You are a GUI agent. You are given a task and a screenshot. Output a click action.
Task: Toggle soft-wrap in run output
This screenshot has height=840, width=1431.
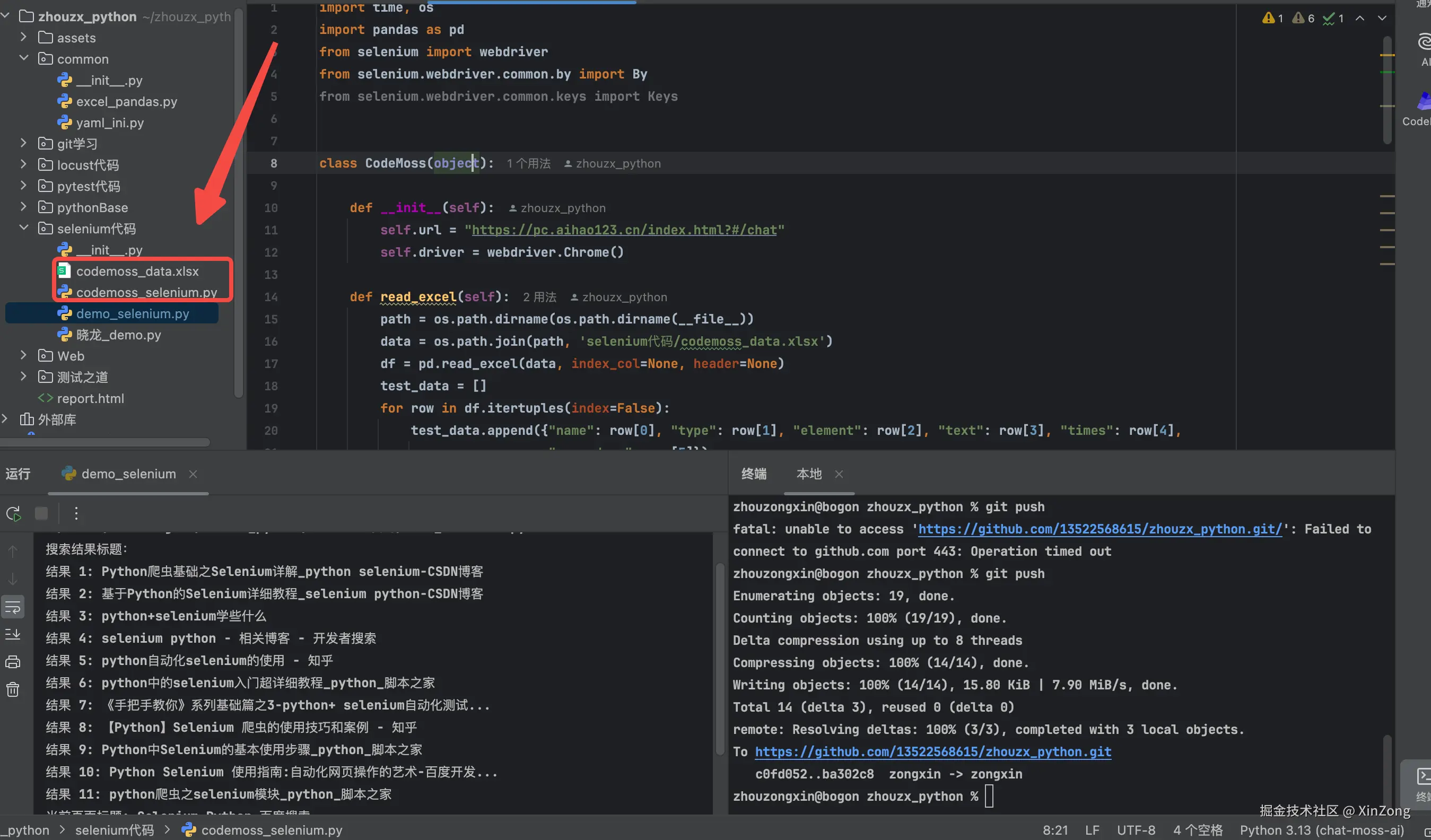pyautogui.click(x=13, y=607)
